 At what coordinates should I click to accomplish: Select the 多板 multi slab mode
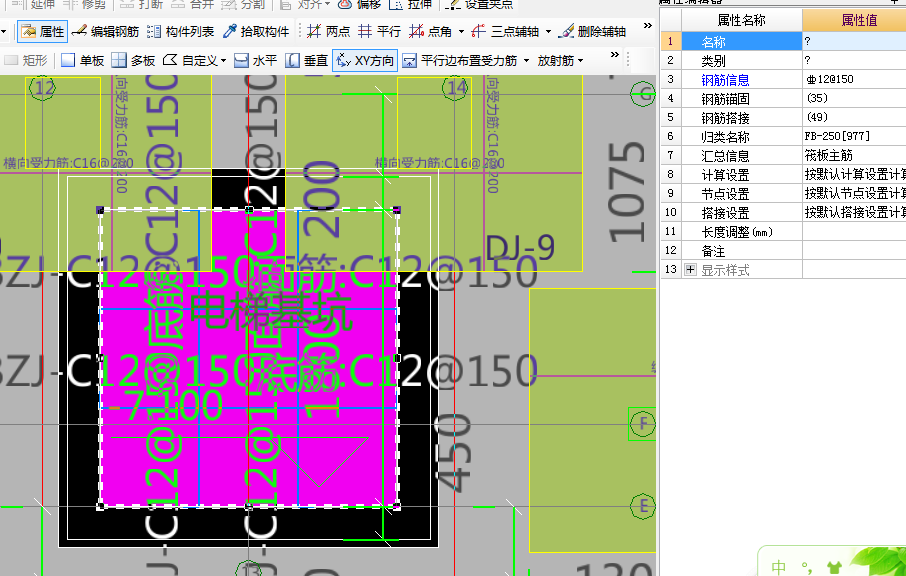[x=133, y=61]
